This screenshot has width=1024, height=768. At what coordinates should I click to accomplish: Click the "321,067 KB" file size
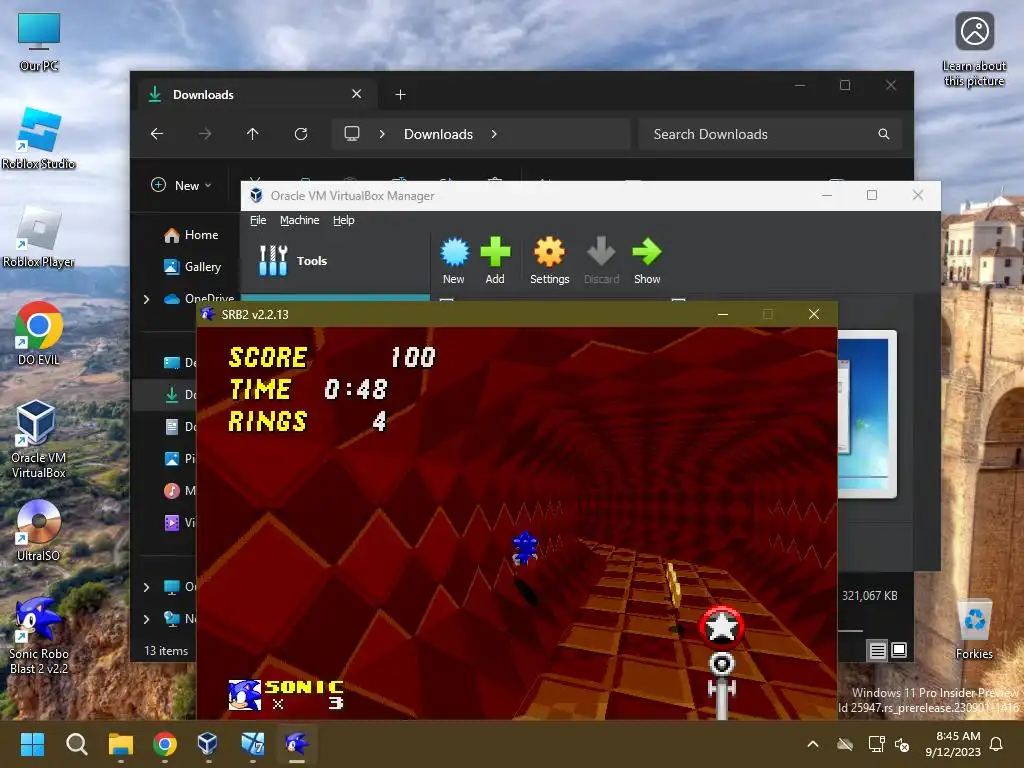click(869, 596)
